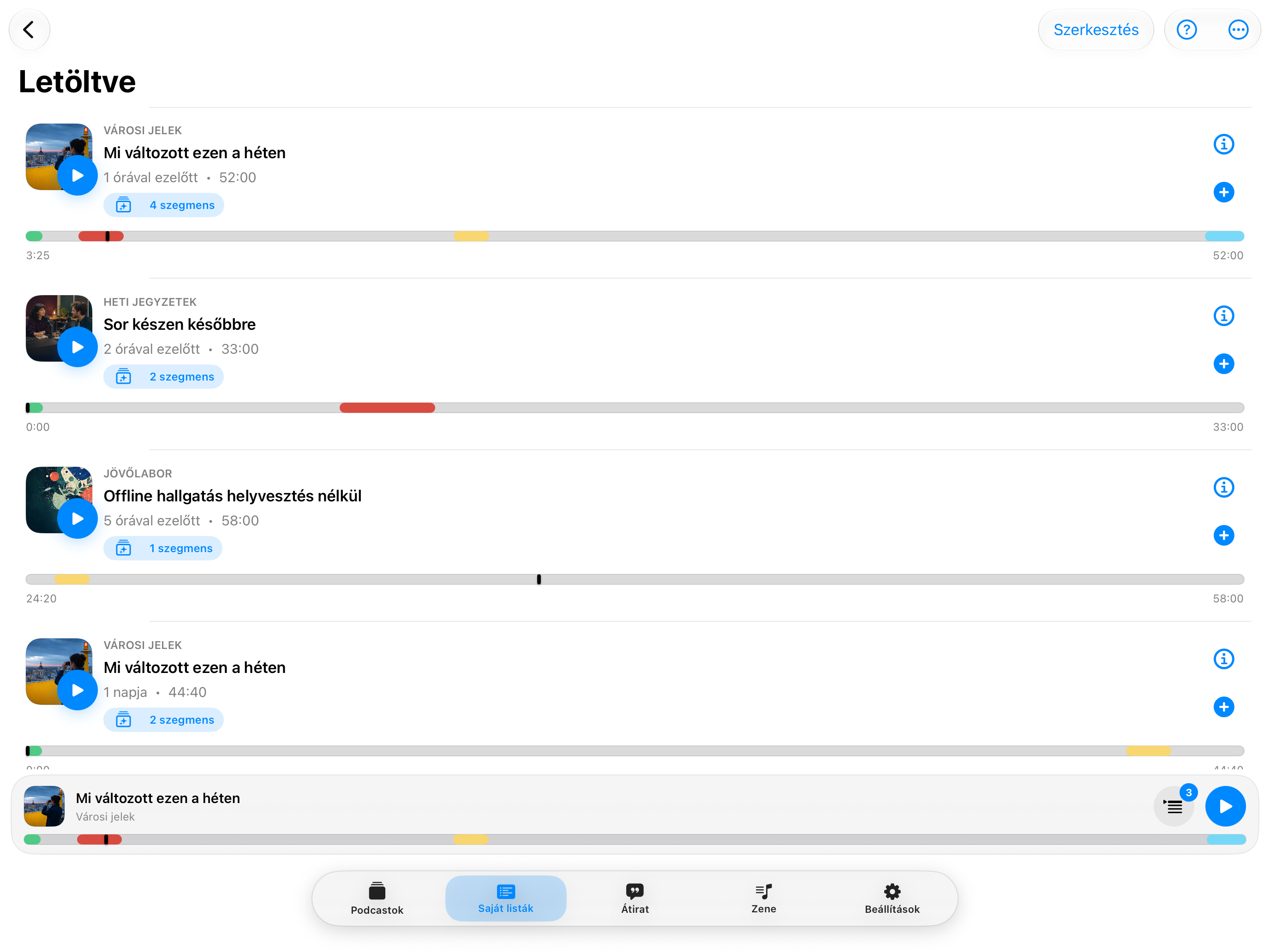Play the Offline hallgatás helyvesztés nélkül episode
This screenshot has width=1270, height=952.
click(x=78, y=519)
